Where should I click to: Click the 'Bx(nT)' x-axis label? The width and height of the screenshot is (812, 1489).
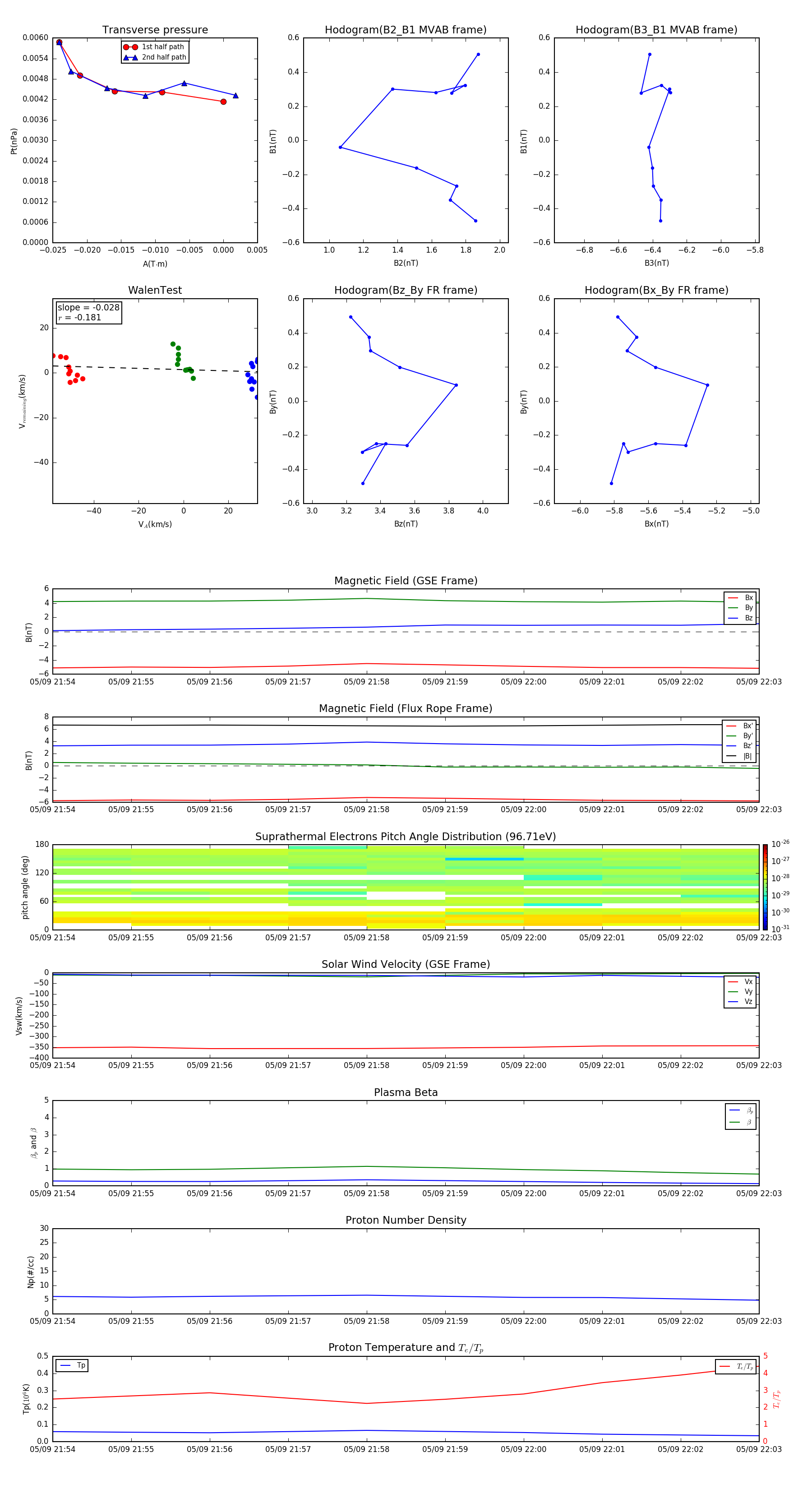pyautogui.click(x=656, y=524)
